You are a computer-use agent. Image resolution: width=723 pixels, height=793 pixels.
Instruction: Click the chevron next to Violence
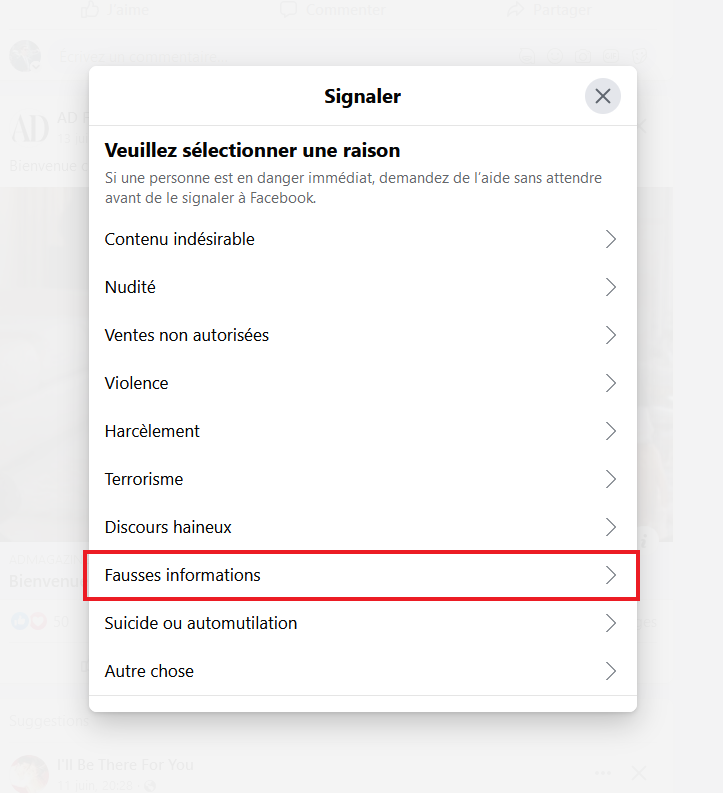(x=610, y=383)
